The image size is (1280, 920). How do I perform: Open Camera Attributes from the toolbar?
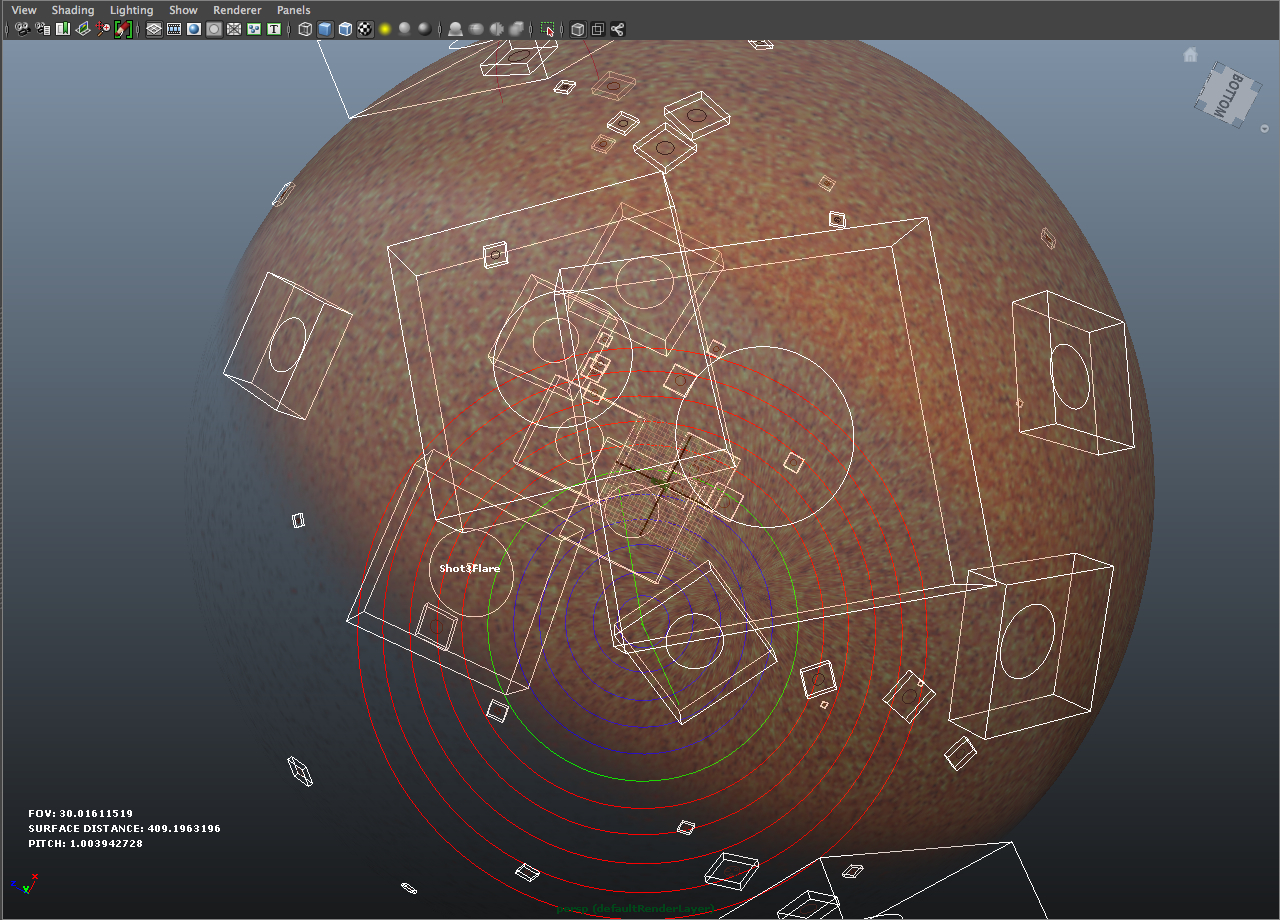[42, 29]
